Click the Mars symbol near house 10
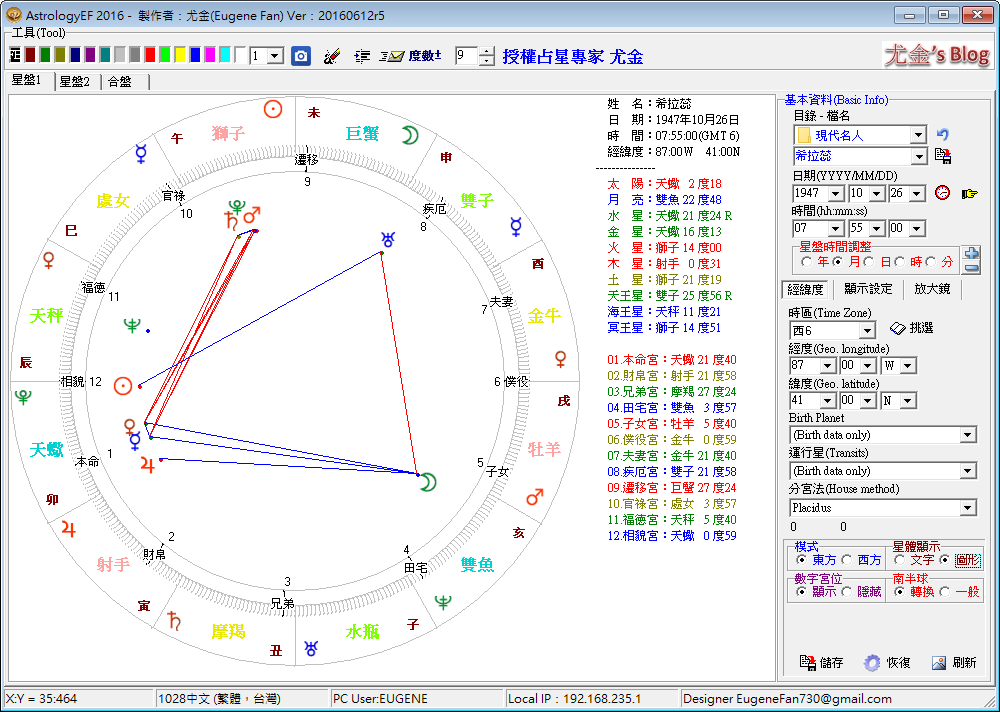 (x=253, y=214)
